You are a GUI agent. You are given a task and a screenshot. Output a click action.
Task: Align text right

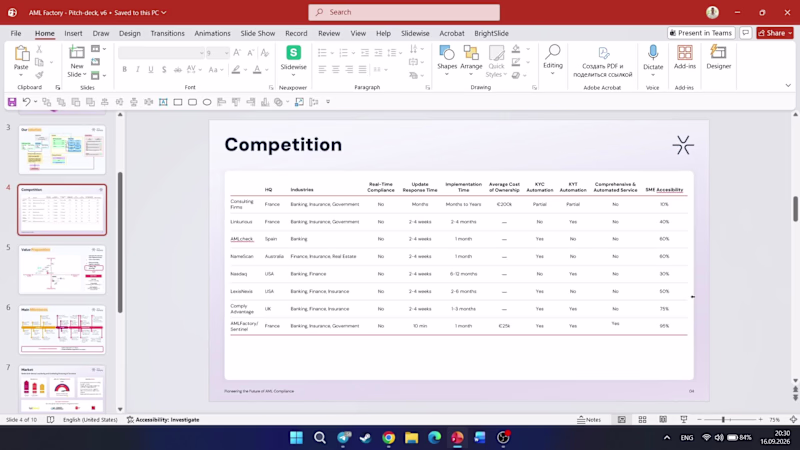point(349,69)
